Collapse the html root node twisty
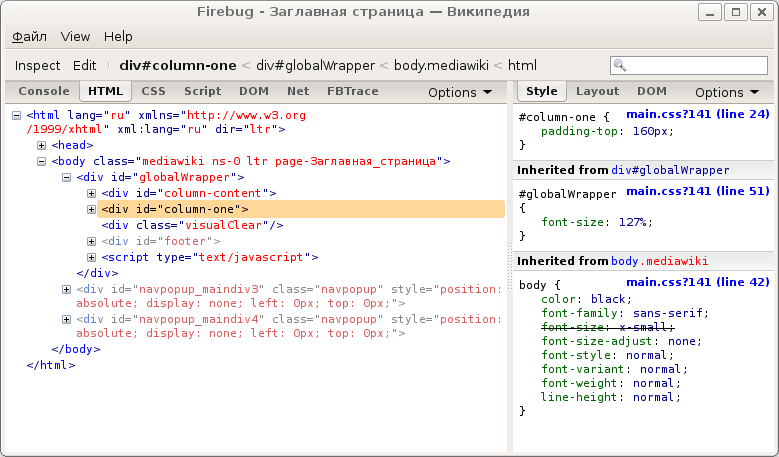The width and height of the screenshot is (779, 457). pyautogui.click(x=17, y=115)
